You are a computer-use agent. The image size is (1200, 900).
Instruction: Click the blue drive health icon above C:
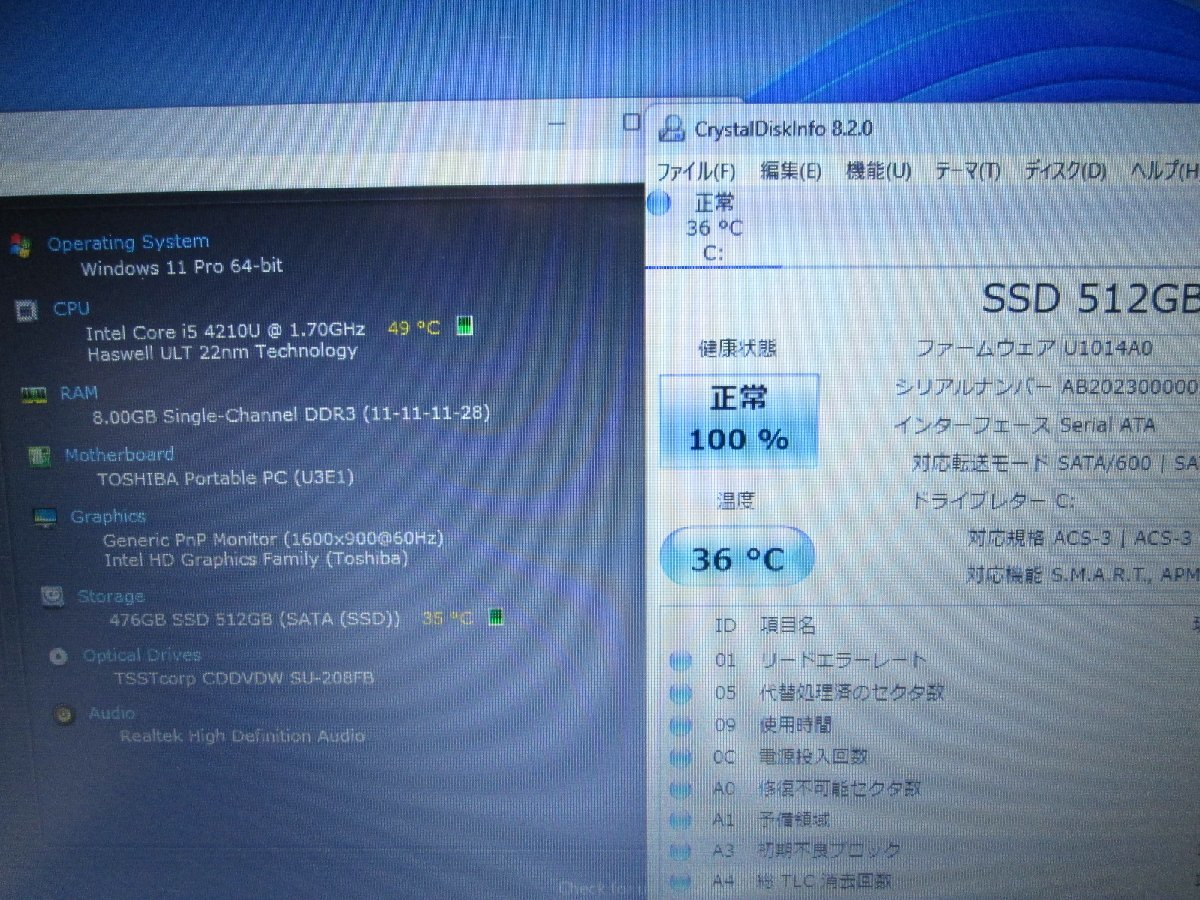(x=658, y=203)
